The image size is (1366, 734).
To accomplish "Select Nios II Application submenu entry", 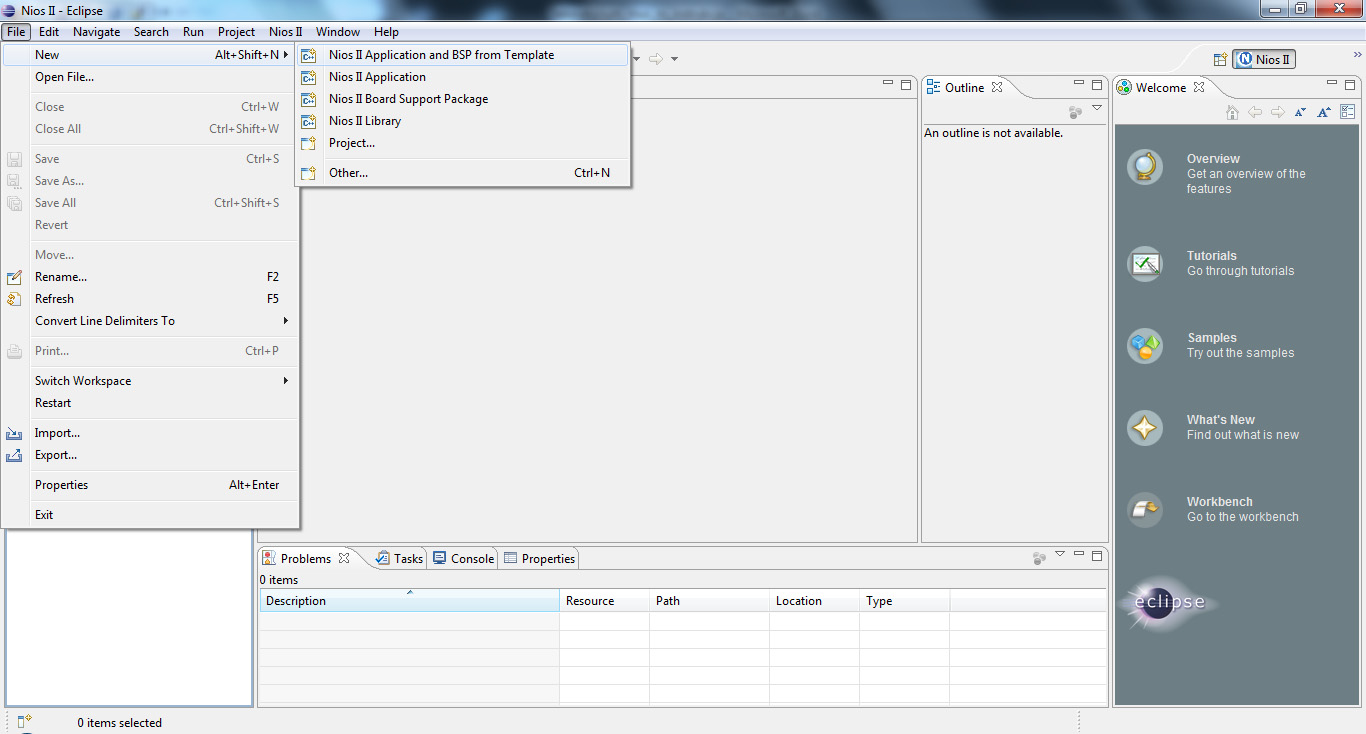I will pos(463,77).
